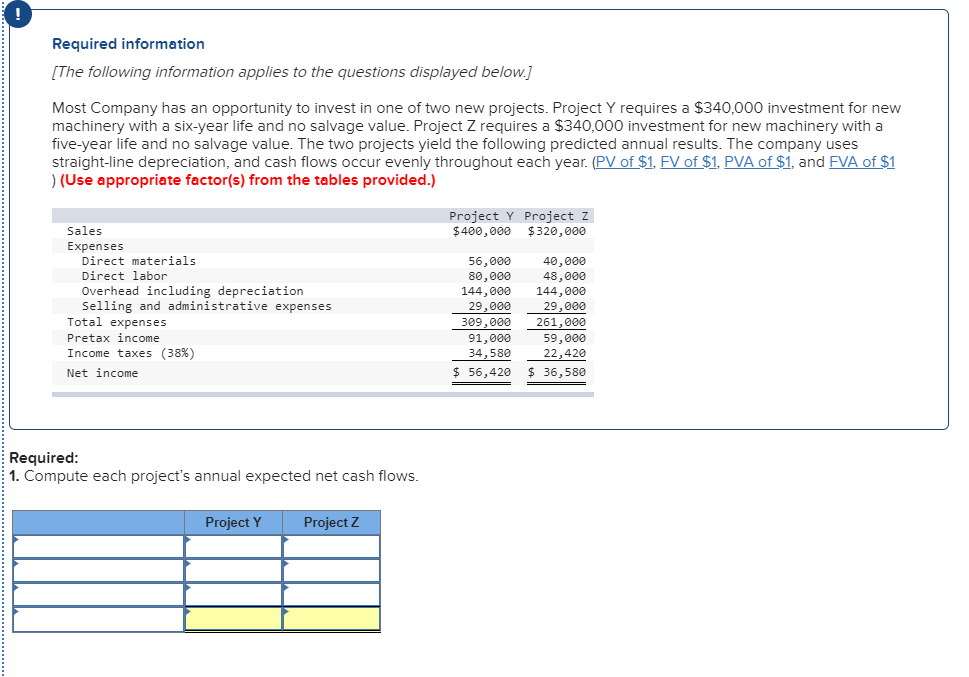This screenshot has height=677, width=969.
Task: Select the bottom-left label input cell
Action: 95,619
